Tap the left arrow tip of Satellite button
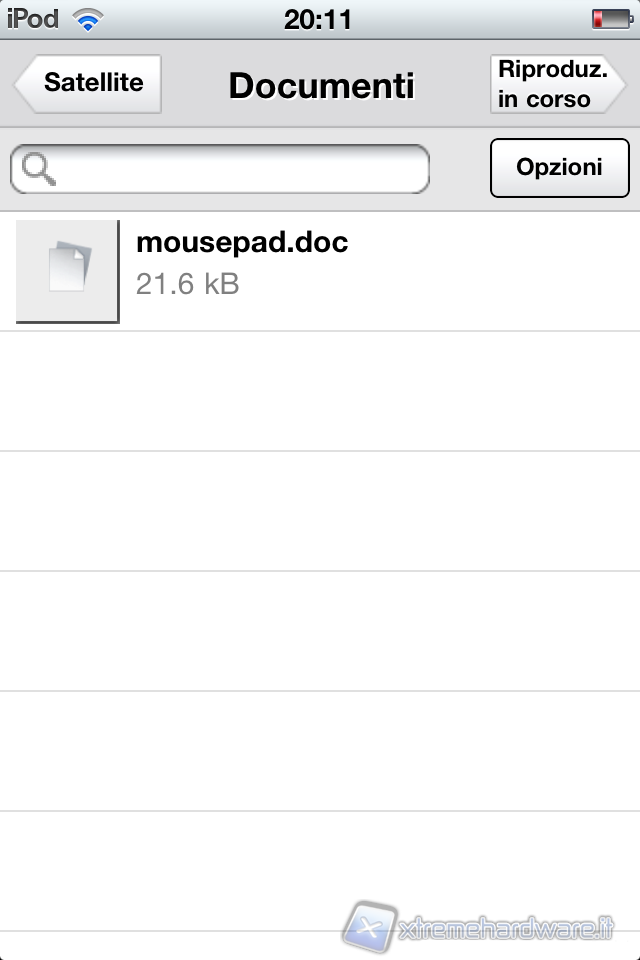This screenshot has width=640, height=960. tap(21, 84)
